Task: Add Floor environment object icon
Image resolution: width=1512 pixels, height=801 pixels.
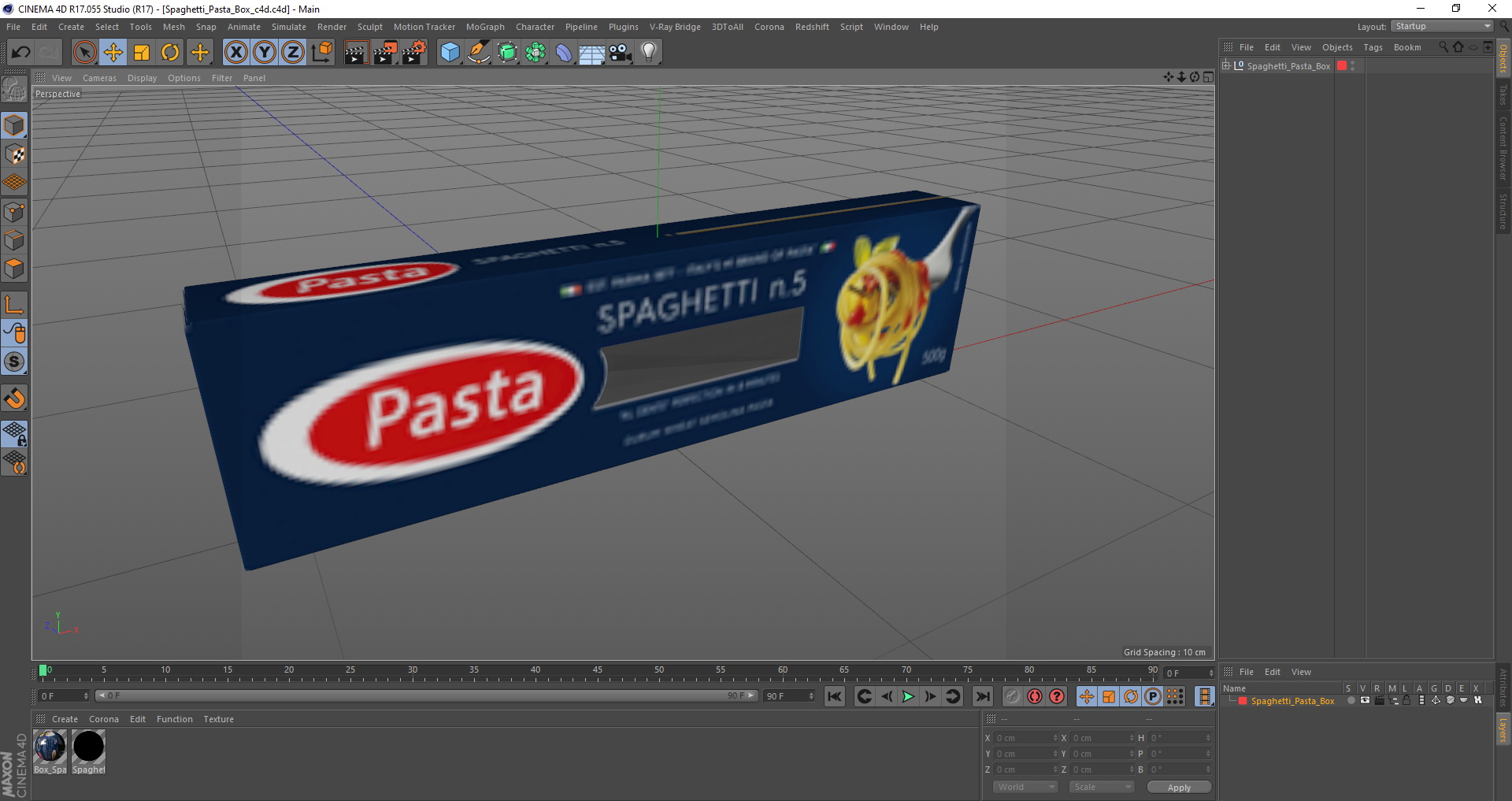Action: pyautogui.click(x=592, y=52)
